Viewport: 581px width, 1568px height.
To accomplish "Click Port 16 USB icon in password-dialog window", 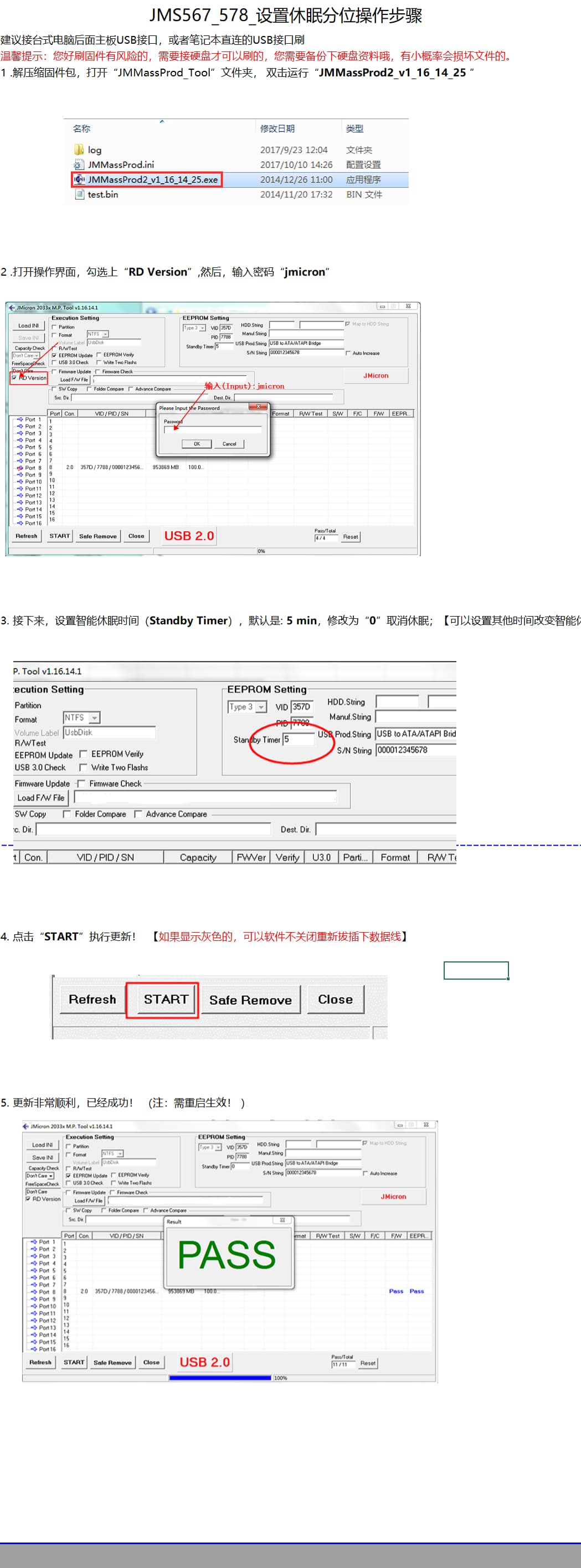I will (x=20, y=523).
